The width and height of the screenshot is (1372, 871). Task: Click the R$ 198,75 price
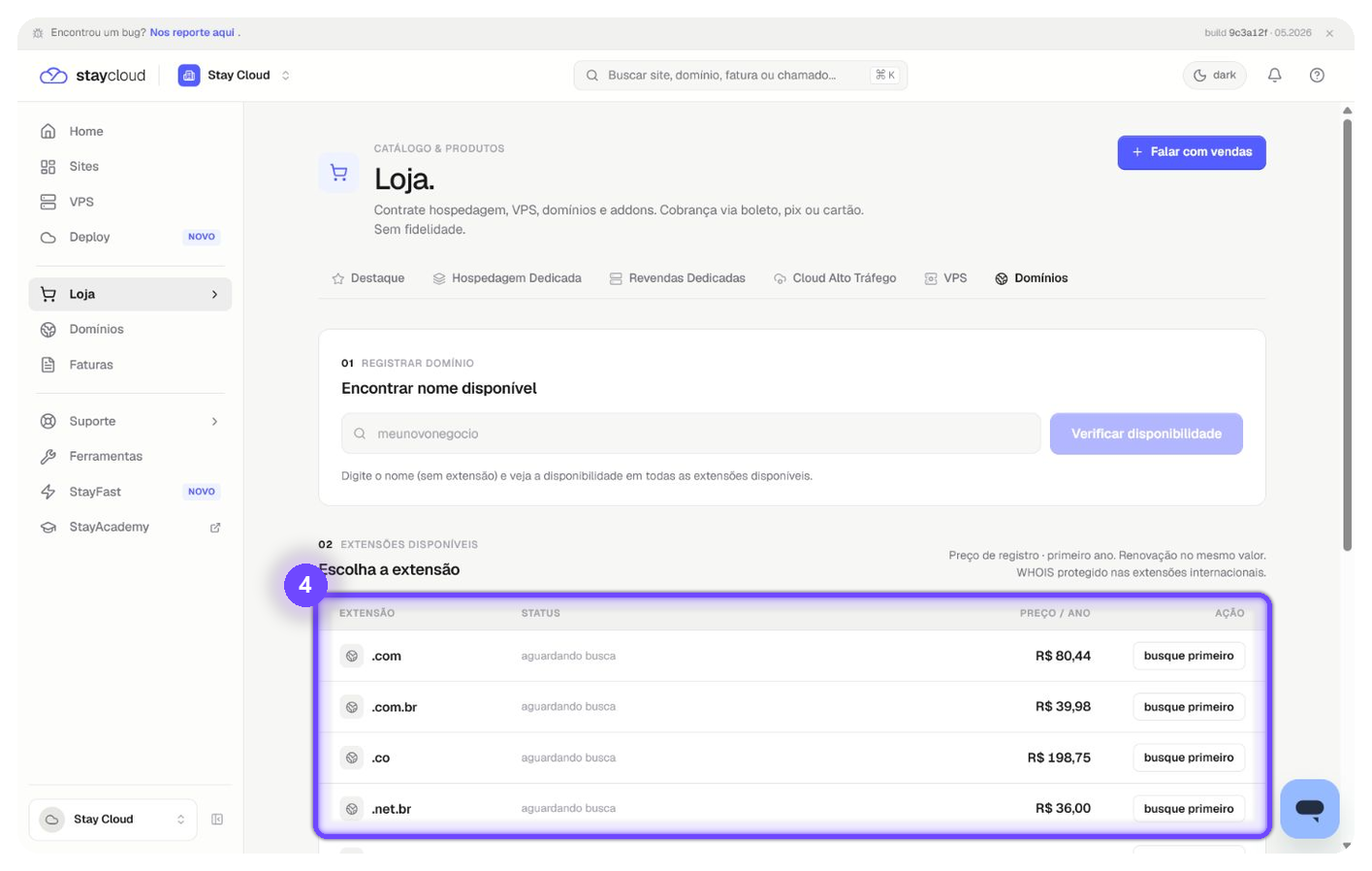pyautogui.click(x=1059, y=758)
